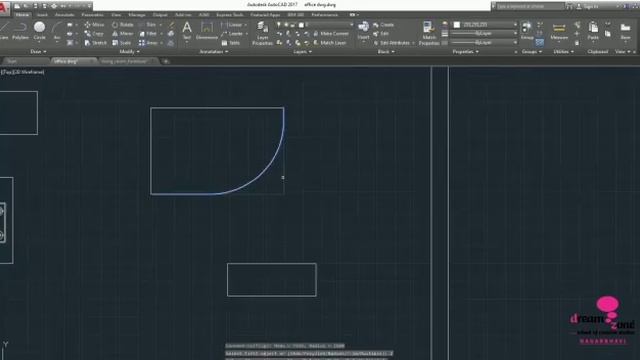Viewport: 640px width, 360px height.
Task: Switch to the Insert ribbon tab
Action: coord(42,15)
